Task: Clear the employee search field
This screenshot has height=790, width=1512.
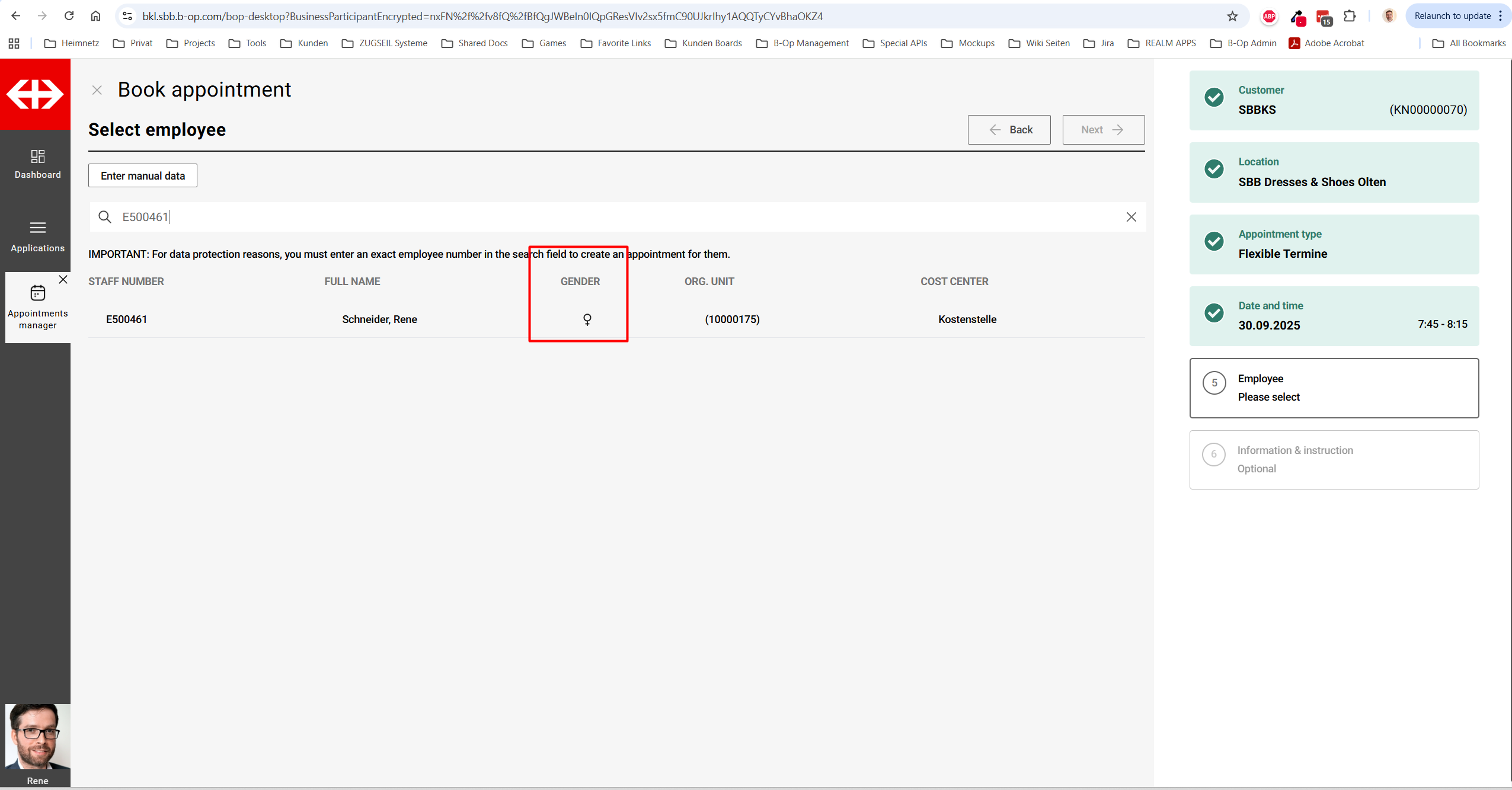Action: (x=1131, y=217)
